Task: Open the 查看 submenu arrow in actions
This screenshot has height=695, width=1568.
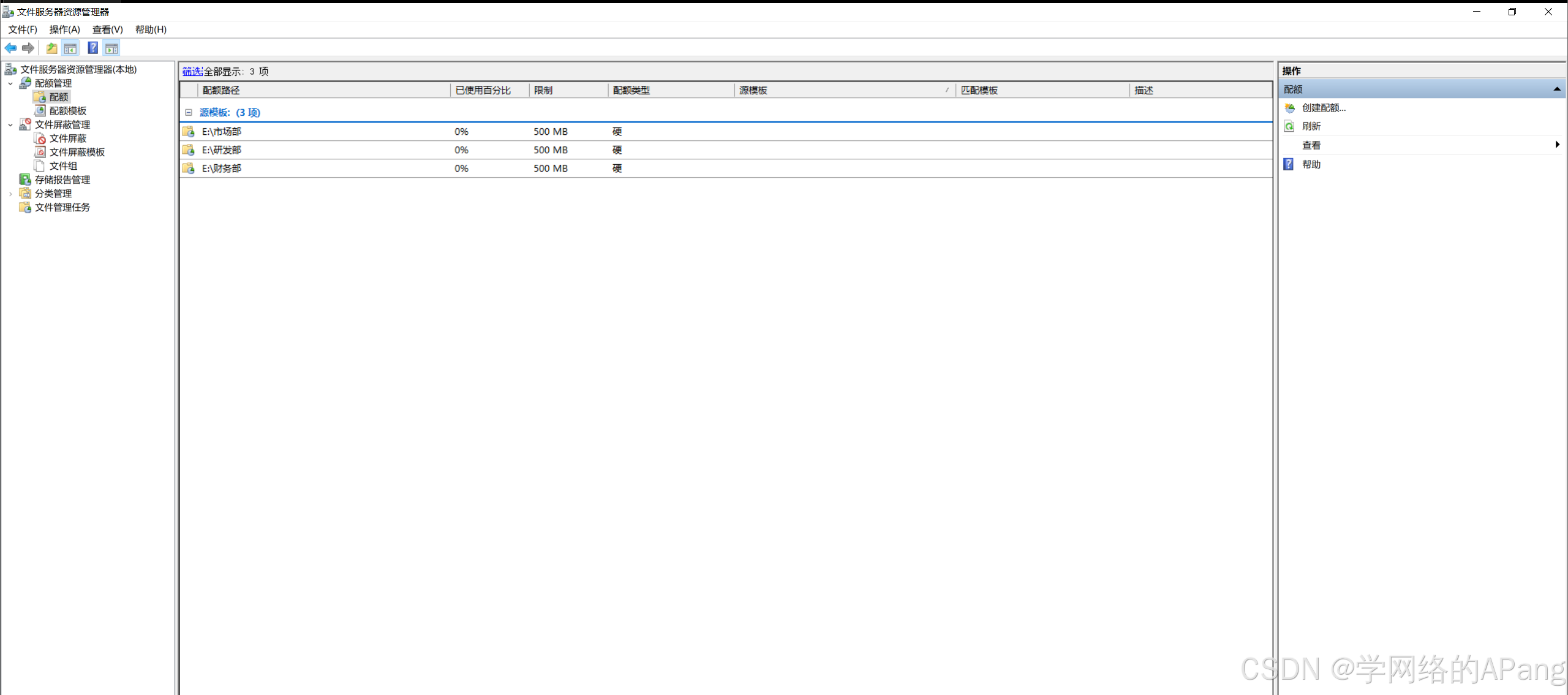Action: [x=1556, y=145]
